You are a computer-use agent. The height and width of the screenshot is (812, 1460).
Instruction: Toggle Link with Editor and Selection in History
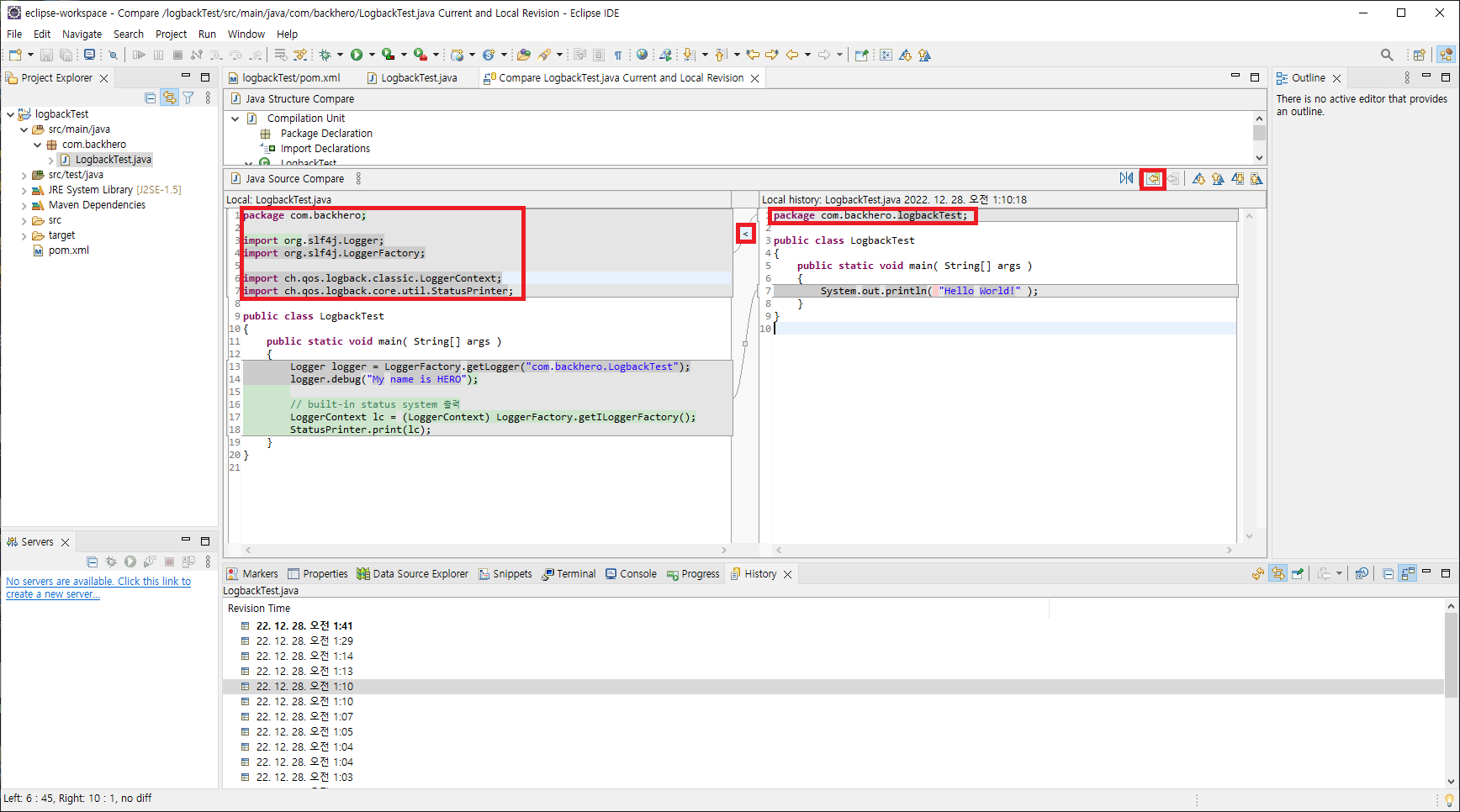pos(1278,573)
